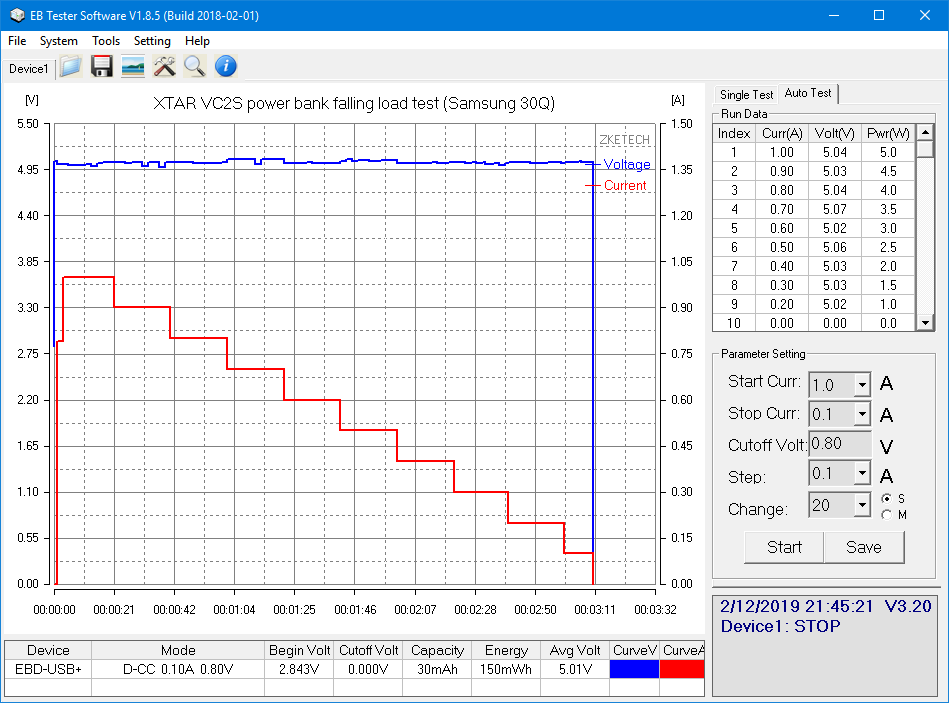Click the 5.01V average voltage cell
Viewport: 949px width, 703px height.
[575, 669]
